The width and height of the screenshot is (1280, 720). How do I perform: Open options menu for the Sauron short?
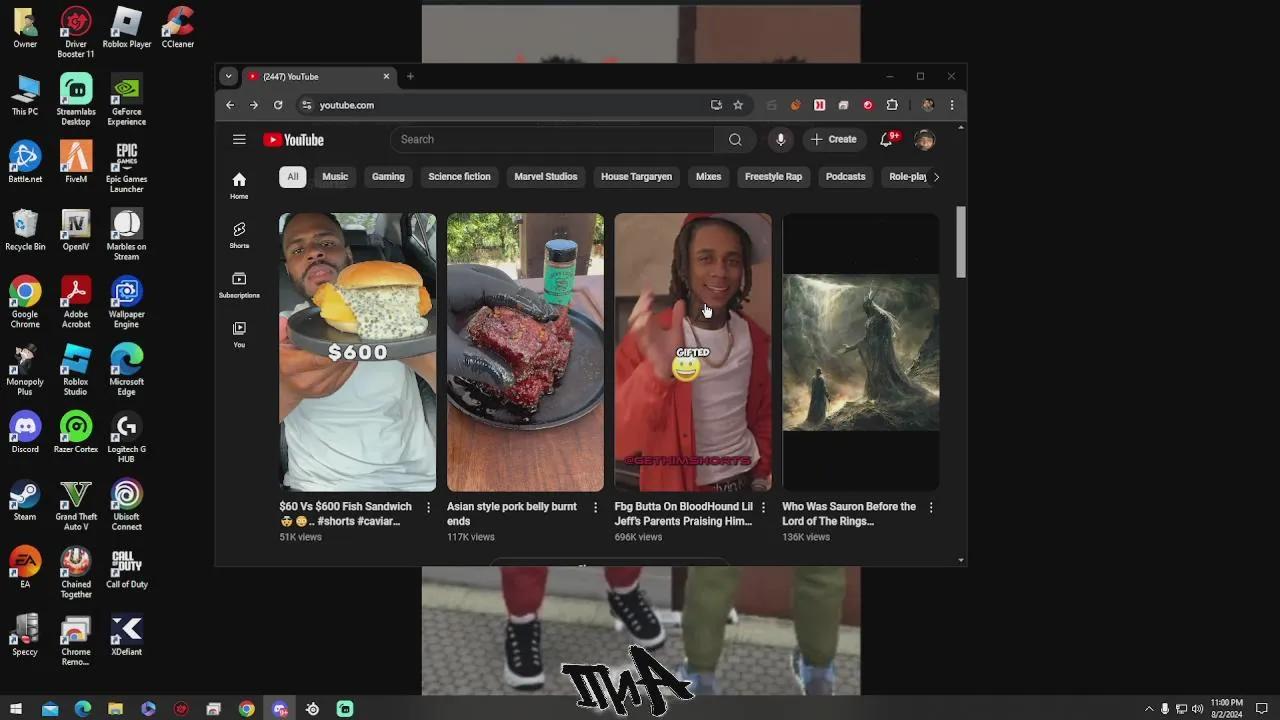point(931,508)
